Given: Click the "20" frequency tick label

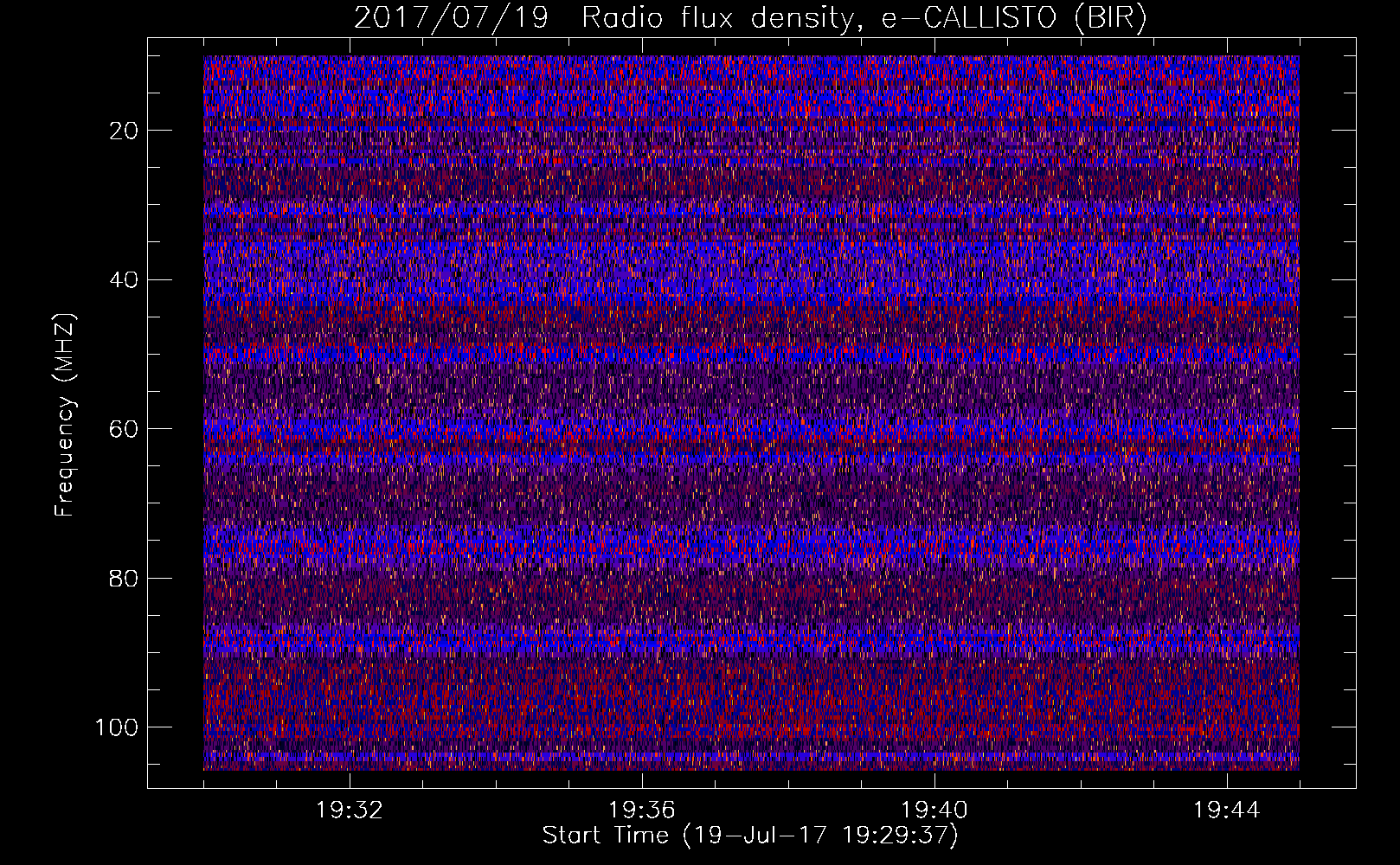Looking at the screenshot, I should pyautogui.click(x=125, y=131).
